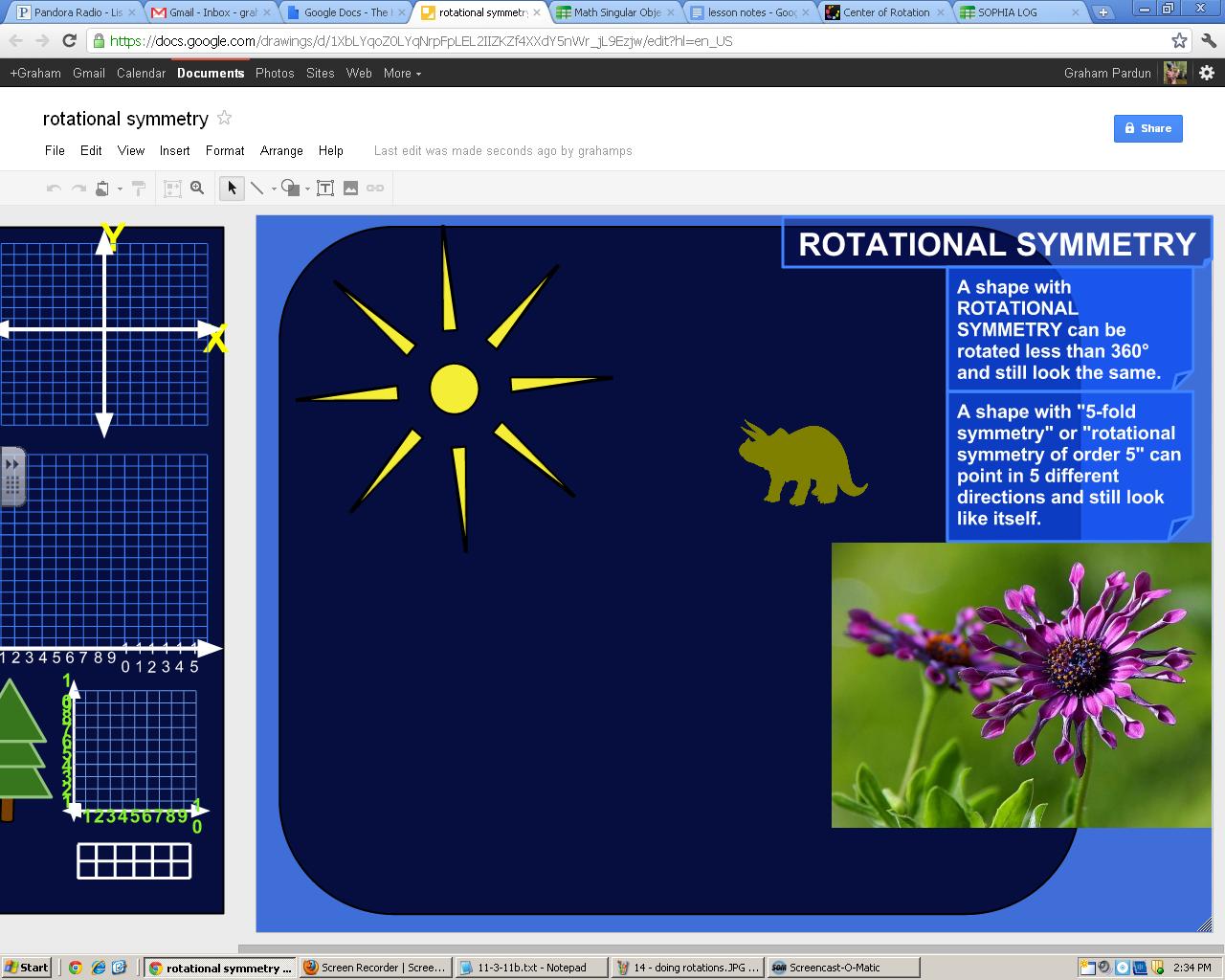Screen dimensions: 1225x980
Task: Click the zoom to fit icon
Action: tap(172, 189)
